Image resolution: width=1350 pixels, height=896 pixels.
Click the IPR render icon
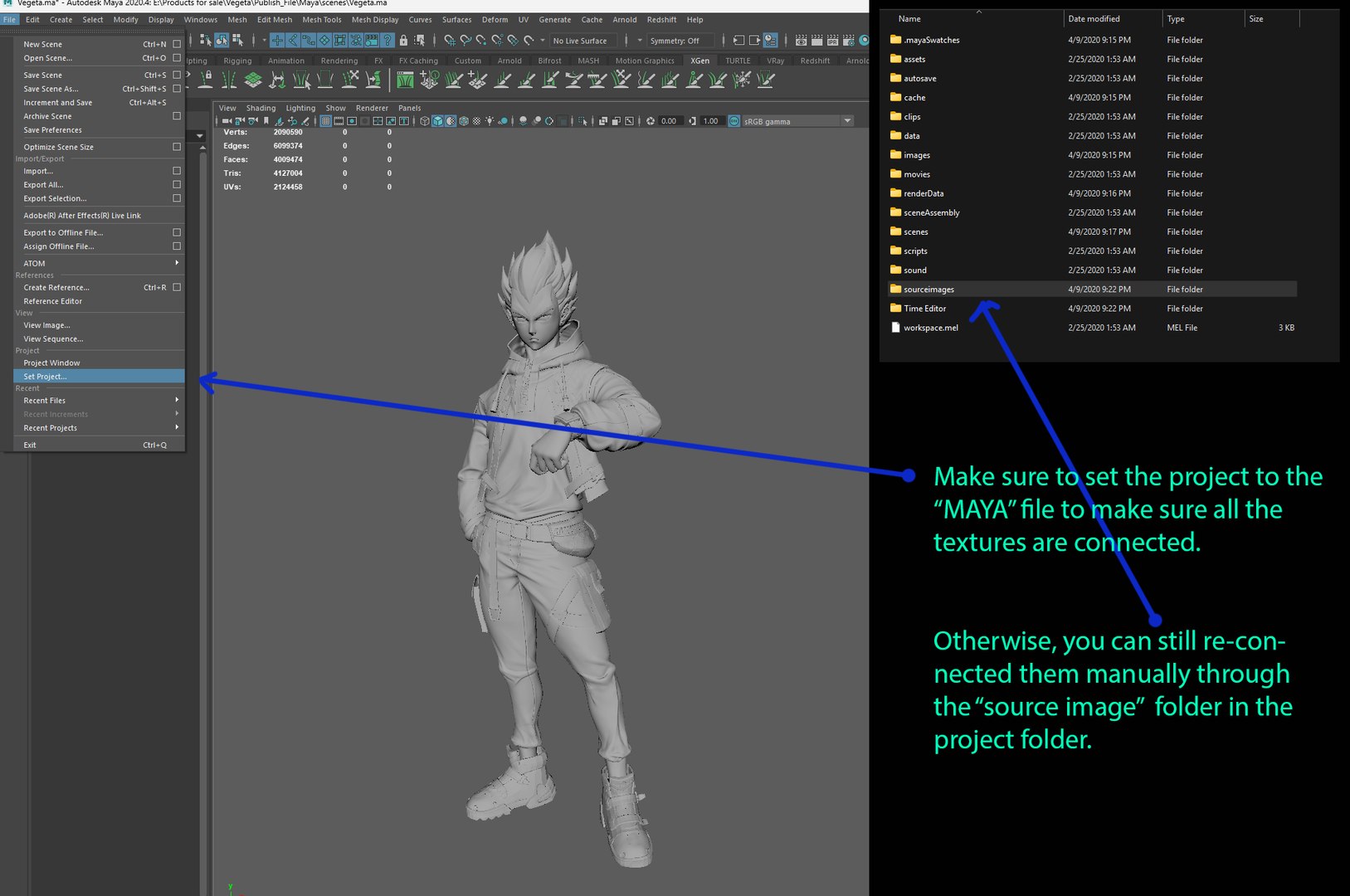pyautogui.click(x=832, y=40)
